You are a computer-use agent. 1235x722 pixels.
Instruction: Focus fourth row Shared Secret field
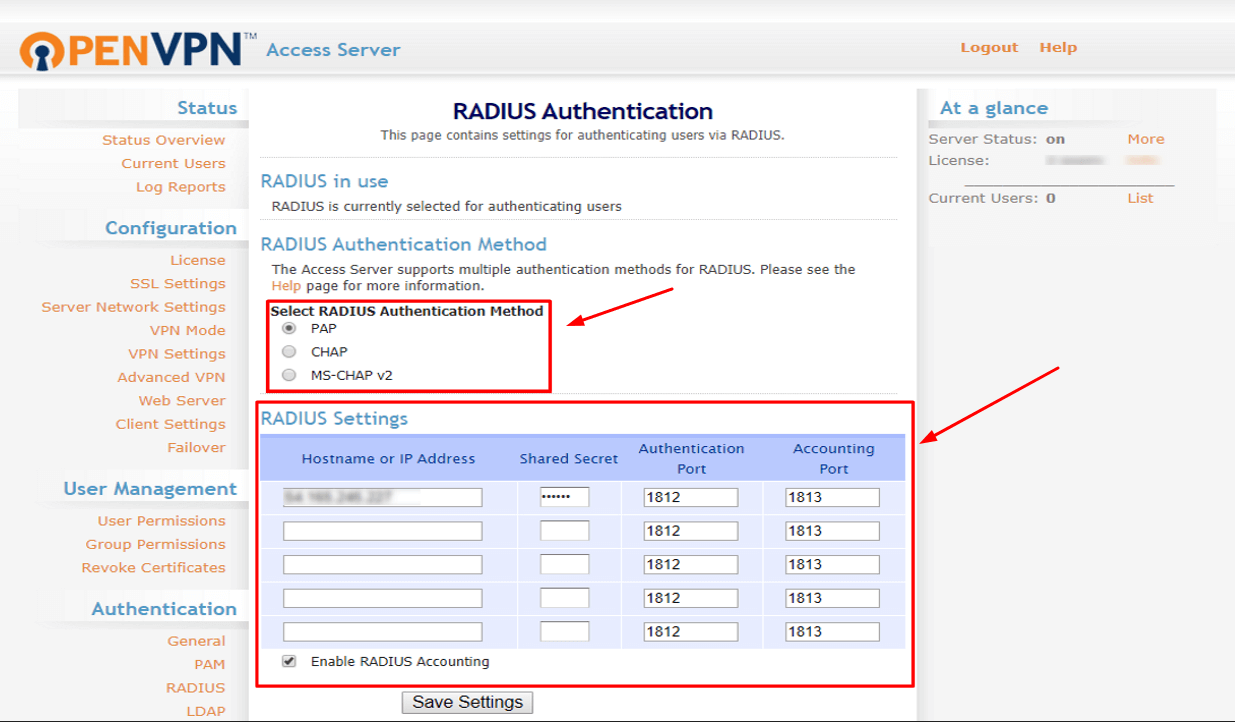click(x=564, y=598)
